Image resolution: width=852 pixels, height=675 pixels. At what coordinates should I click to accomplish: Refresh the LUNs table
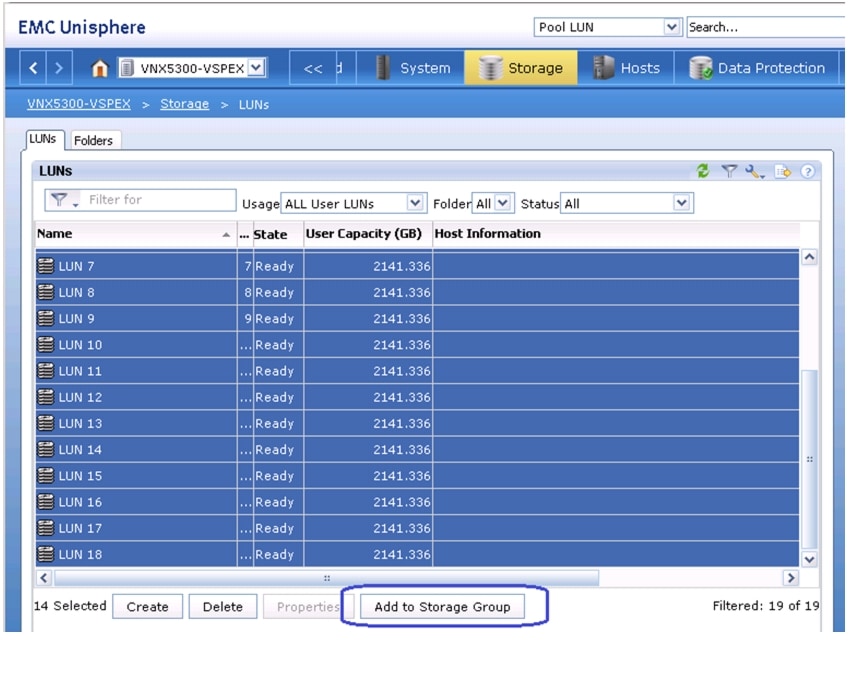tap(703, 171)
